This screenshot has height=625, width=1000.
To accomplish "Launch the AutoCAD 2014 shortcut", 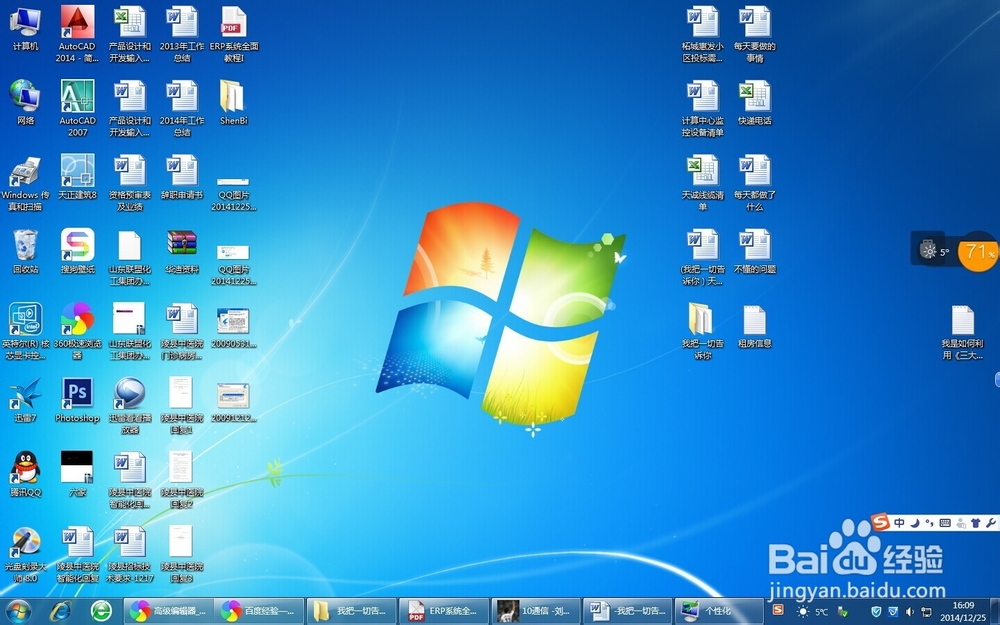I will pos(77,33).
